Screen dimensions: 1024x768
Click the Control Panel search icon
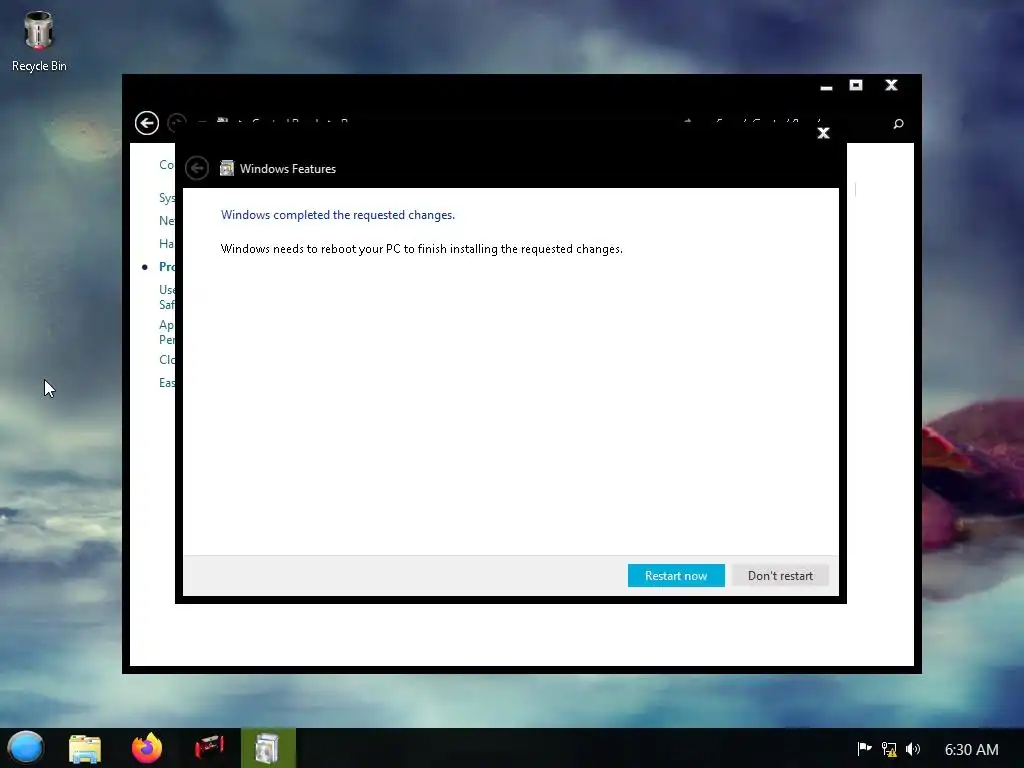899,123
